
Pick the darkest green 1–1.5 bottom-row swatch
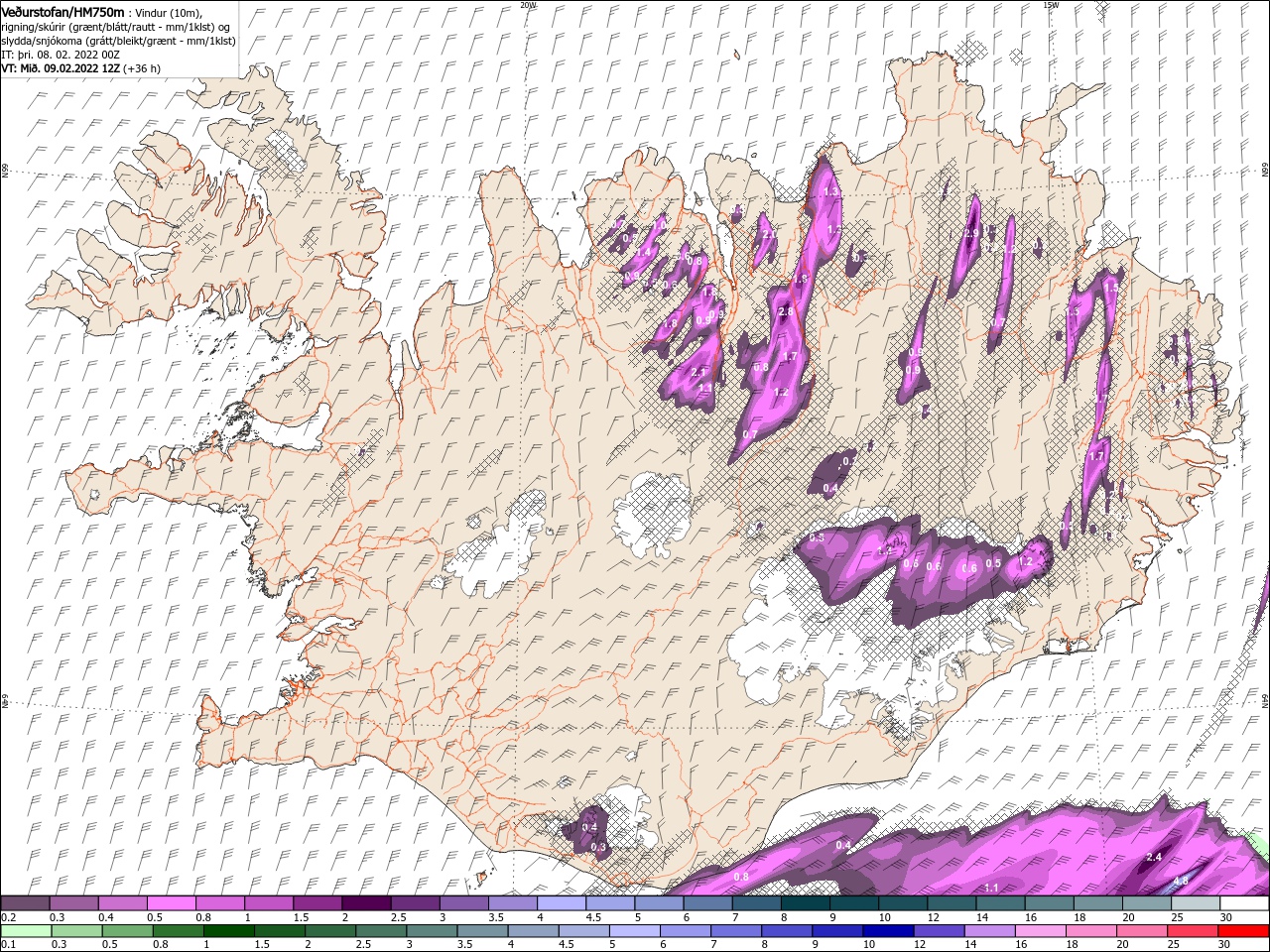228,931
